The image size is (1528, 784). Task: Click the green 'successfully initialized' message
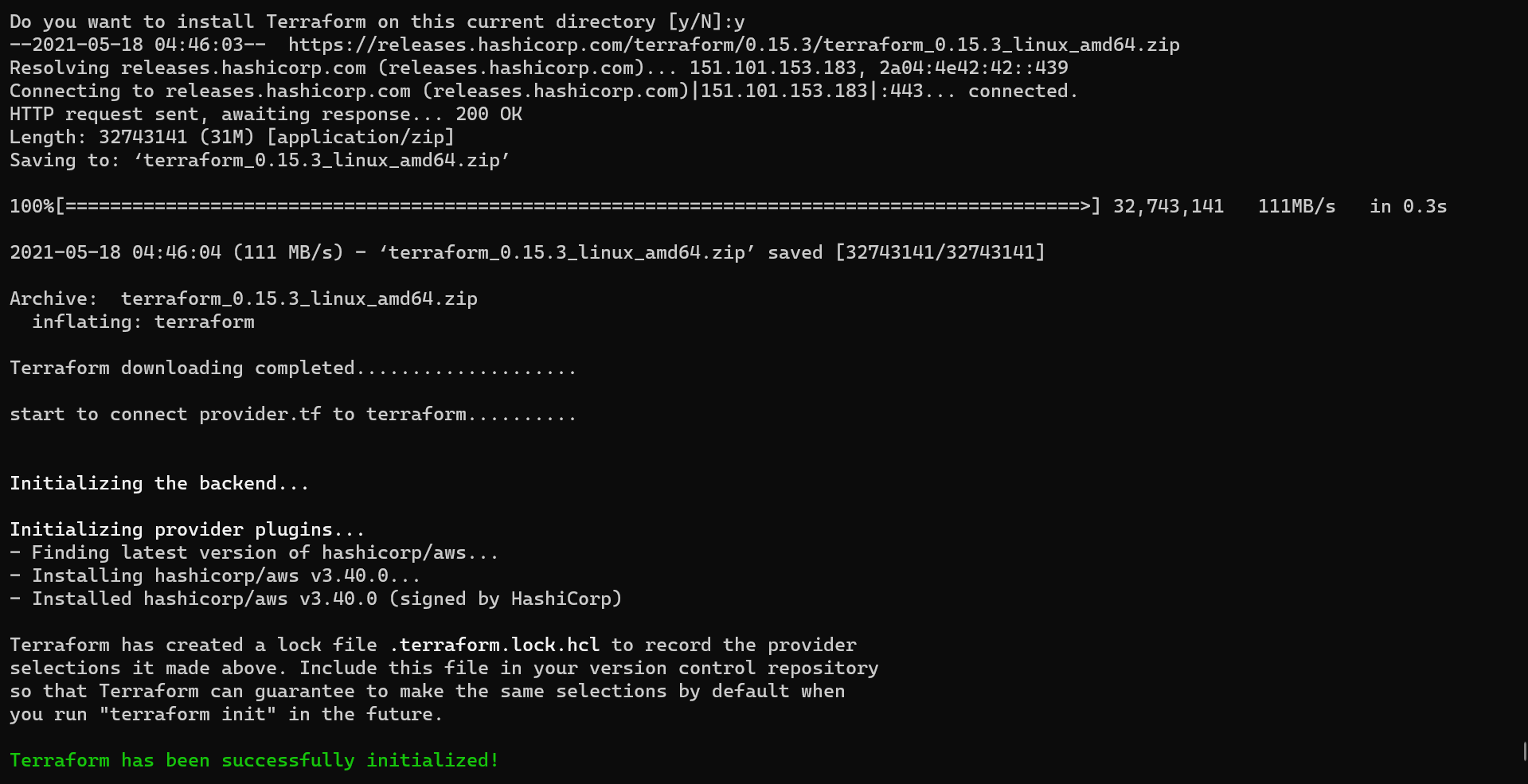click(254, 761)
